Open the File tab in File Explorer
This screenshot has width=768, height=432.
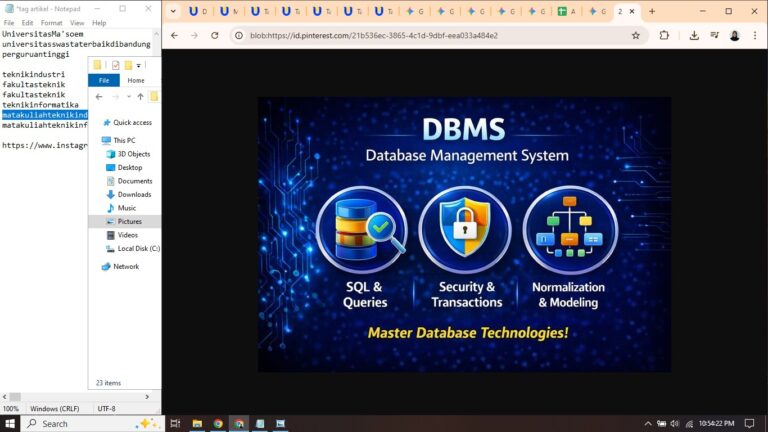pyautogui.click(x=103, y=80)
